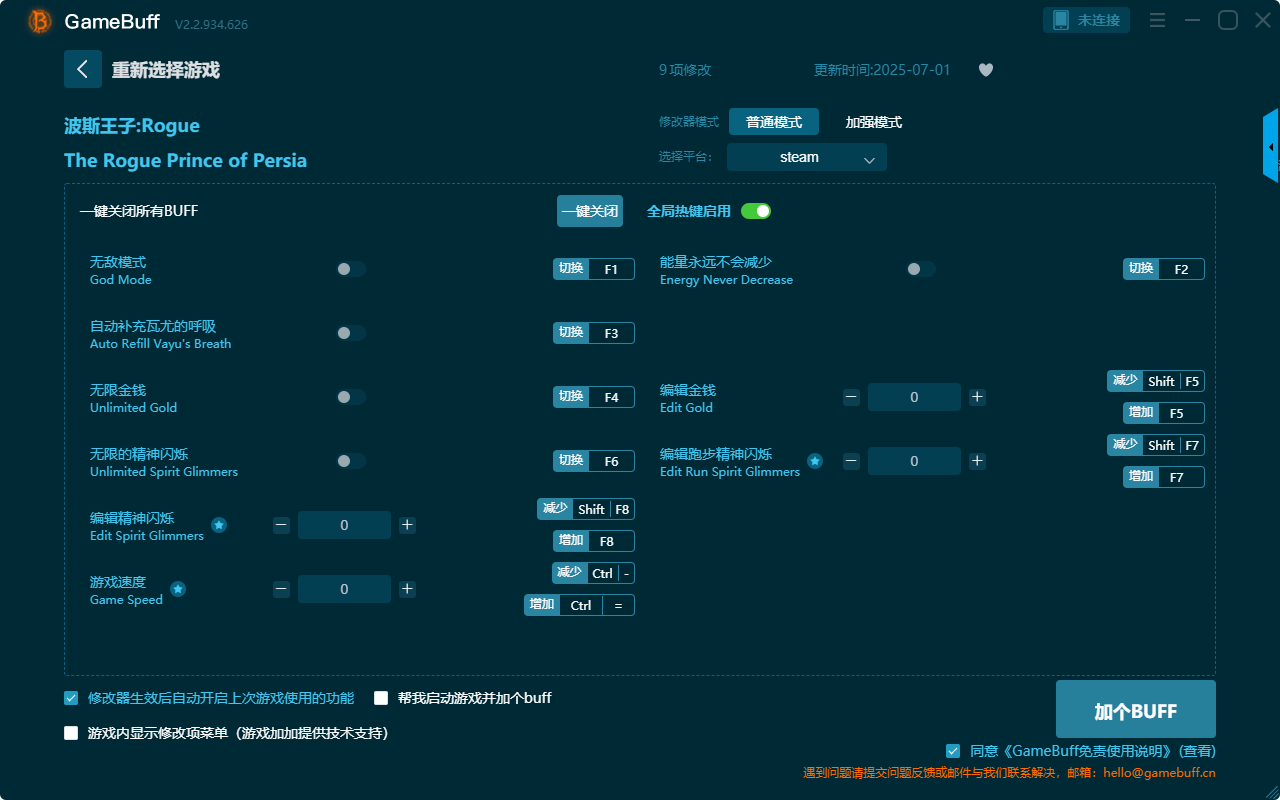
Task: Increase Edit Gold value with plus
Action: click(x=977, y=397)
